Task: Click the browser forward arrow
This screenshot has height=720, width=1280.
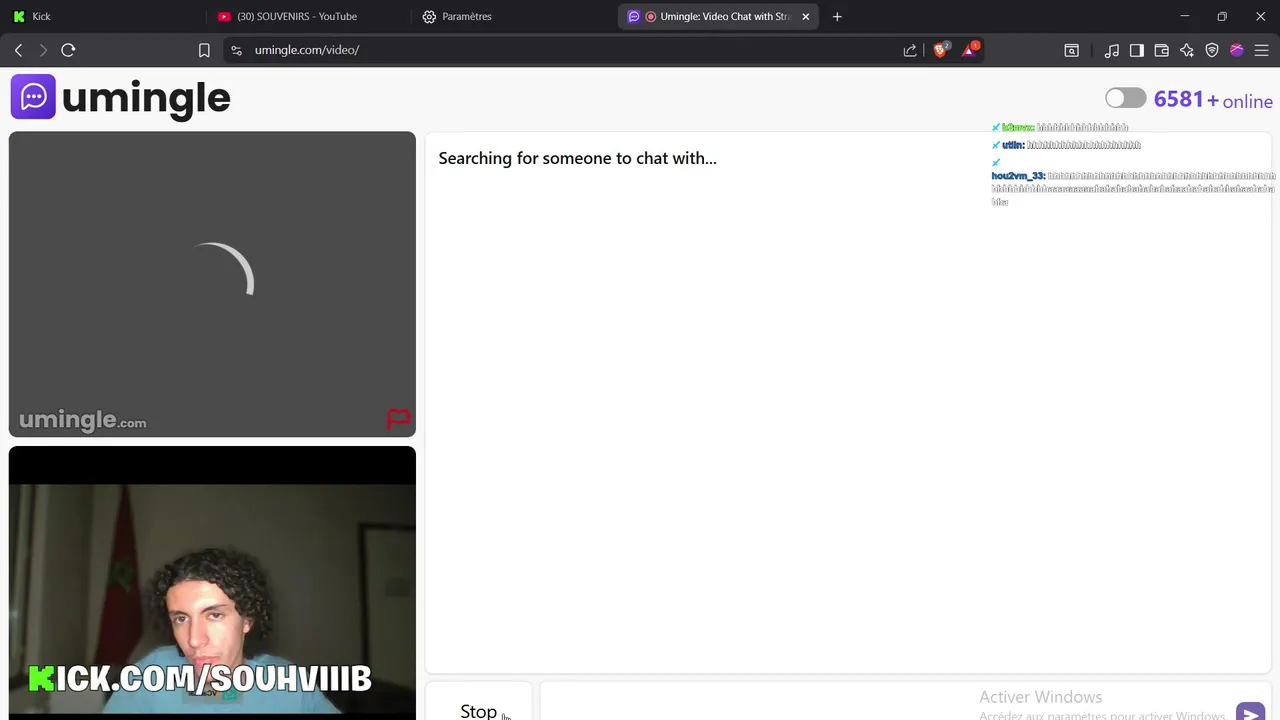Action: (43, 50)
